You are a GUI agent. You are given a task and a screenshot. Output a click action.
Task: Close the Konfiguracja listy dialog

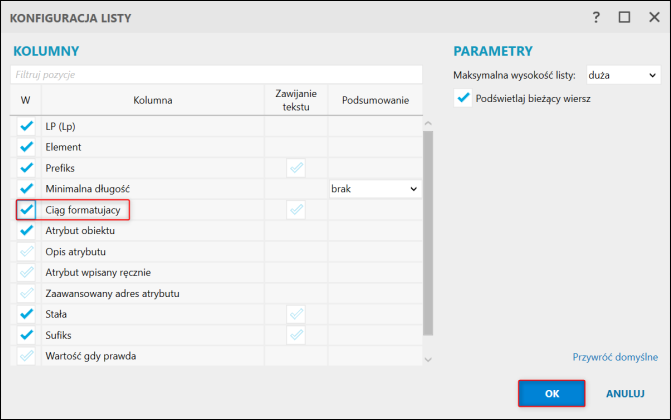click(x=651, y=17)
